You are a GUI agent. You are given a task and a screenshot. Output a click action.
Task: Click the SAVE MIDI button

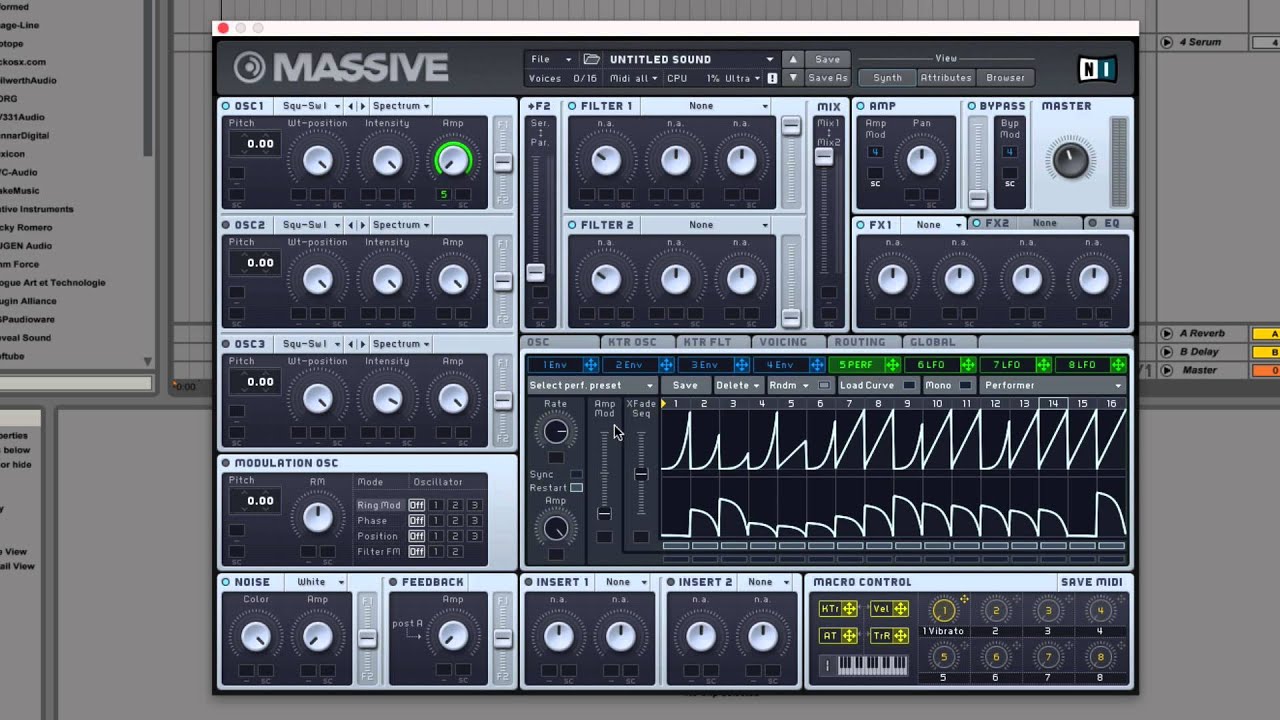coord(1091,582)
